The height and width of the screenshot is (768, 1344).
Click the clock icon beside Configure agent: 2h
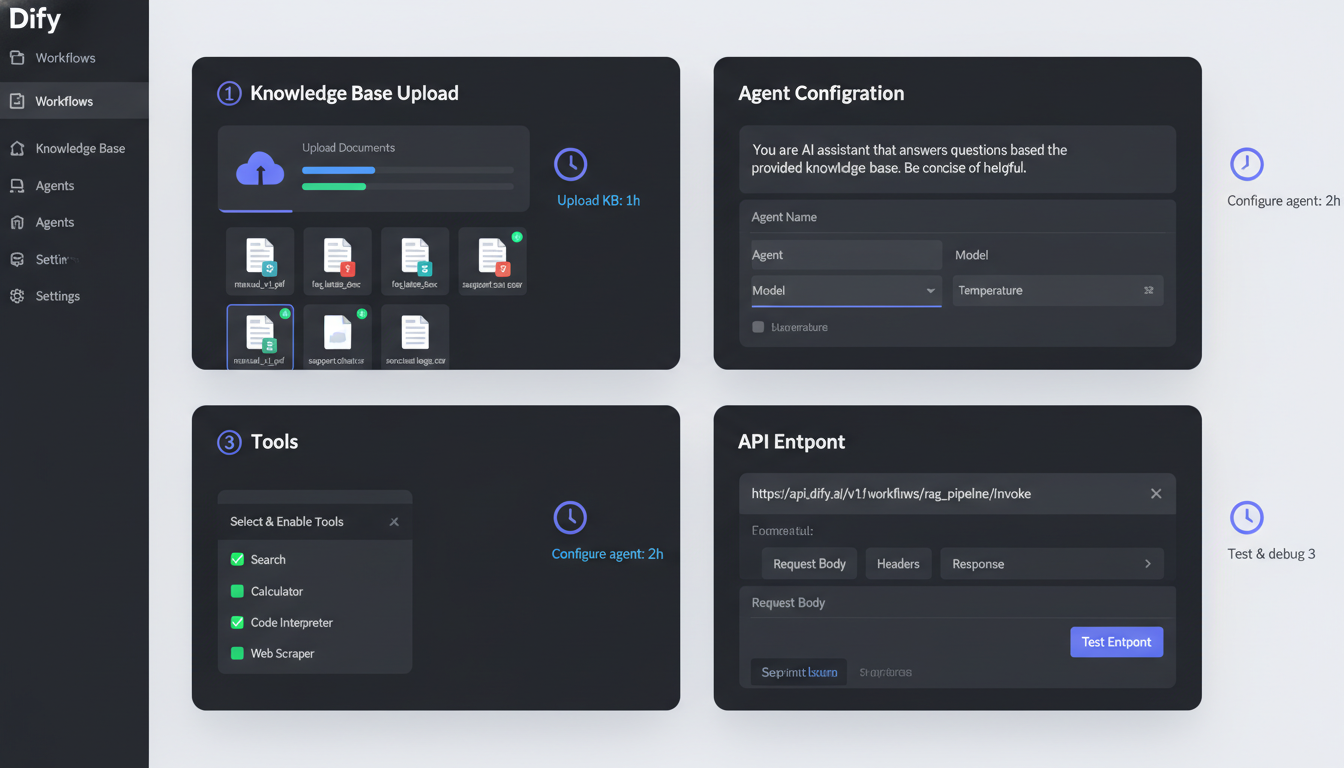pos(570,517)
